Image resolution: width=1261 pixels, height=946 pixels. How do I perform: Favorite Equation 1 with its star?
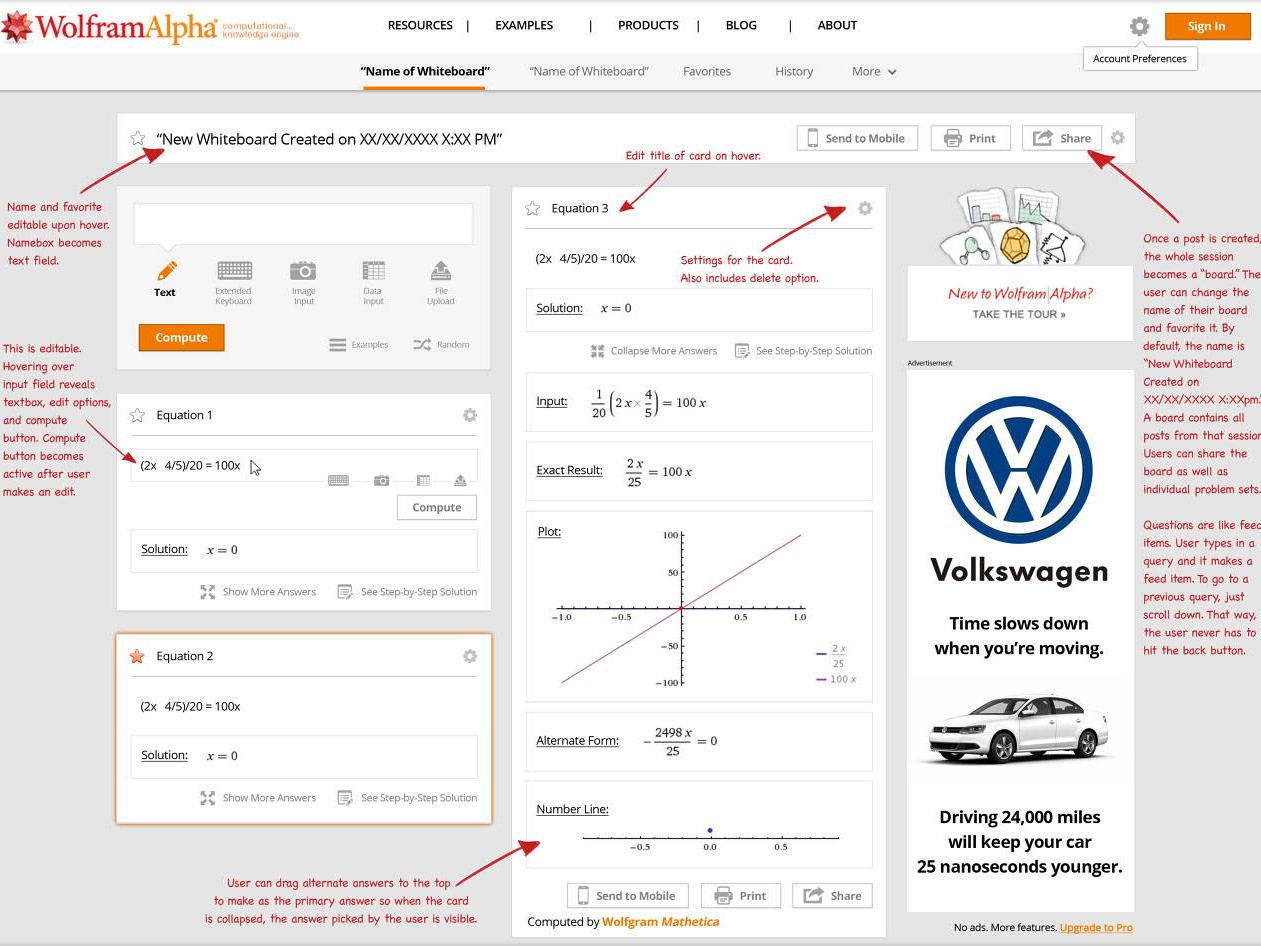[x=138, y=415]
